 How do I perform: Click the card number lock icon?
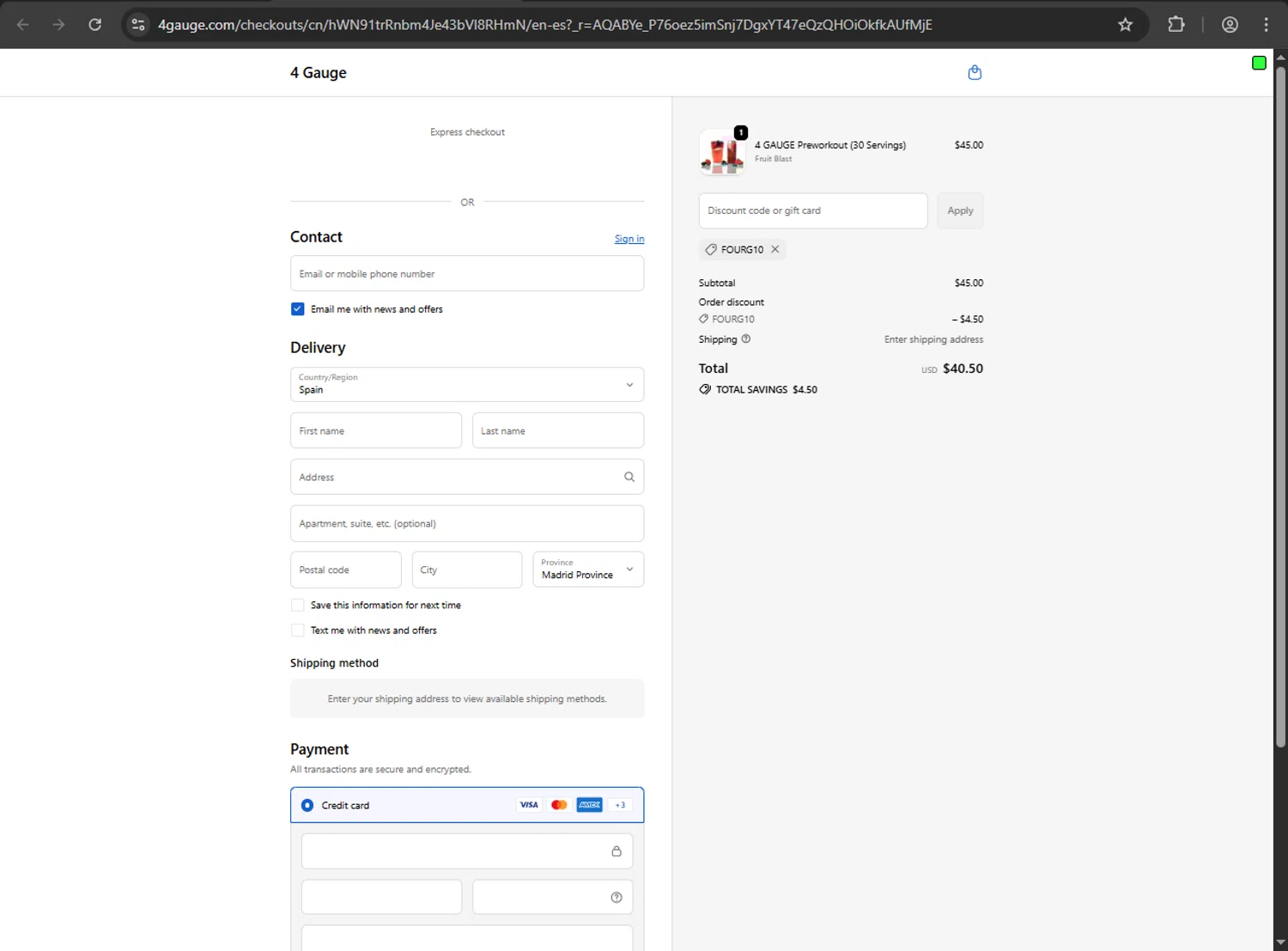(x=617, y=851)
